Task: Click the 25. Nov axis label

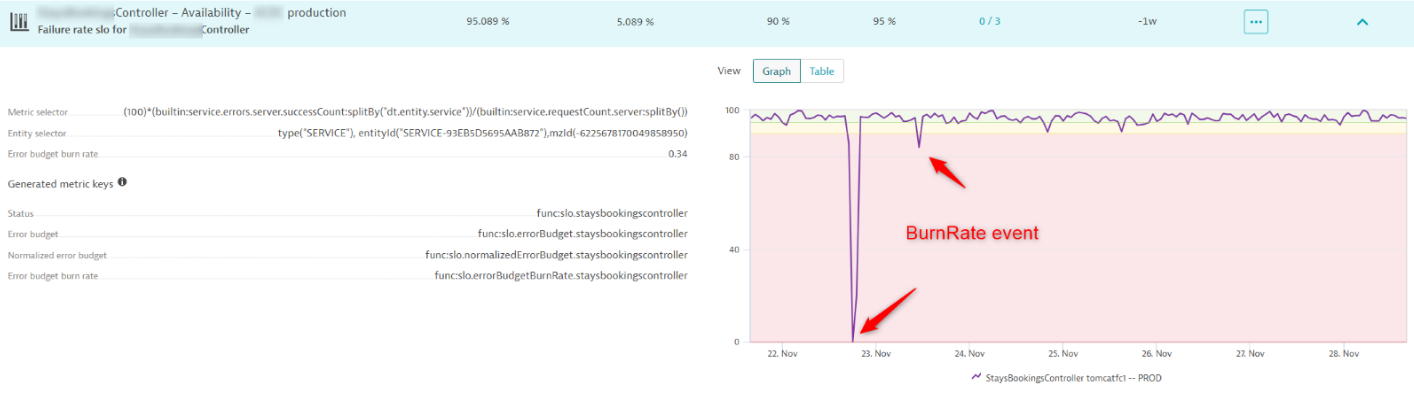Action: click(x=1062, y=354)
